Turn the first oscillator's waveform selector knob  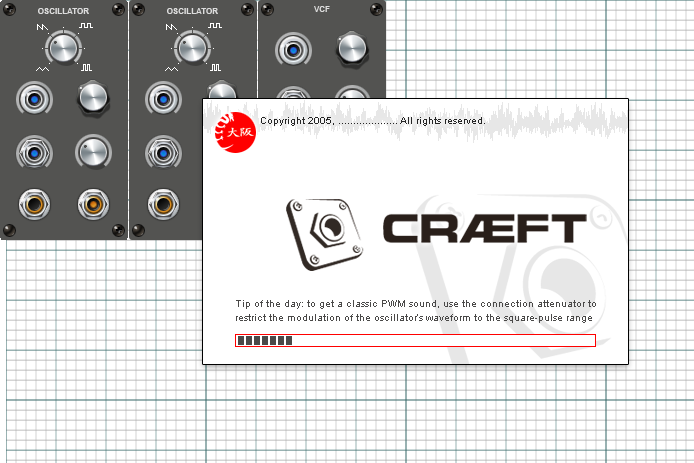click(x=64, y=47)
